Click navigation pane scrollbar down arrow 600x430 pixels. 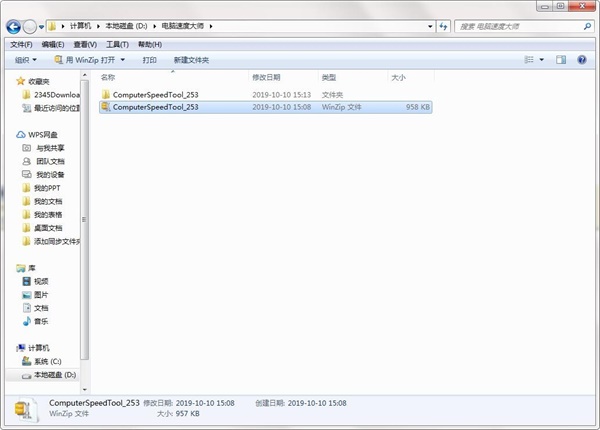pos(85,389)
